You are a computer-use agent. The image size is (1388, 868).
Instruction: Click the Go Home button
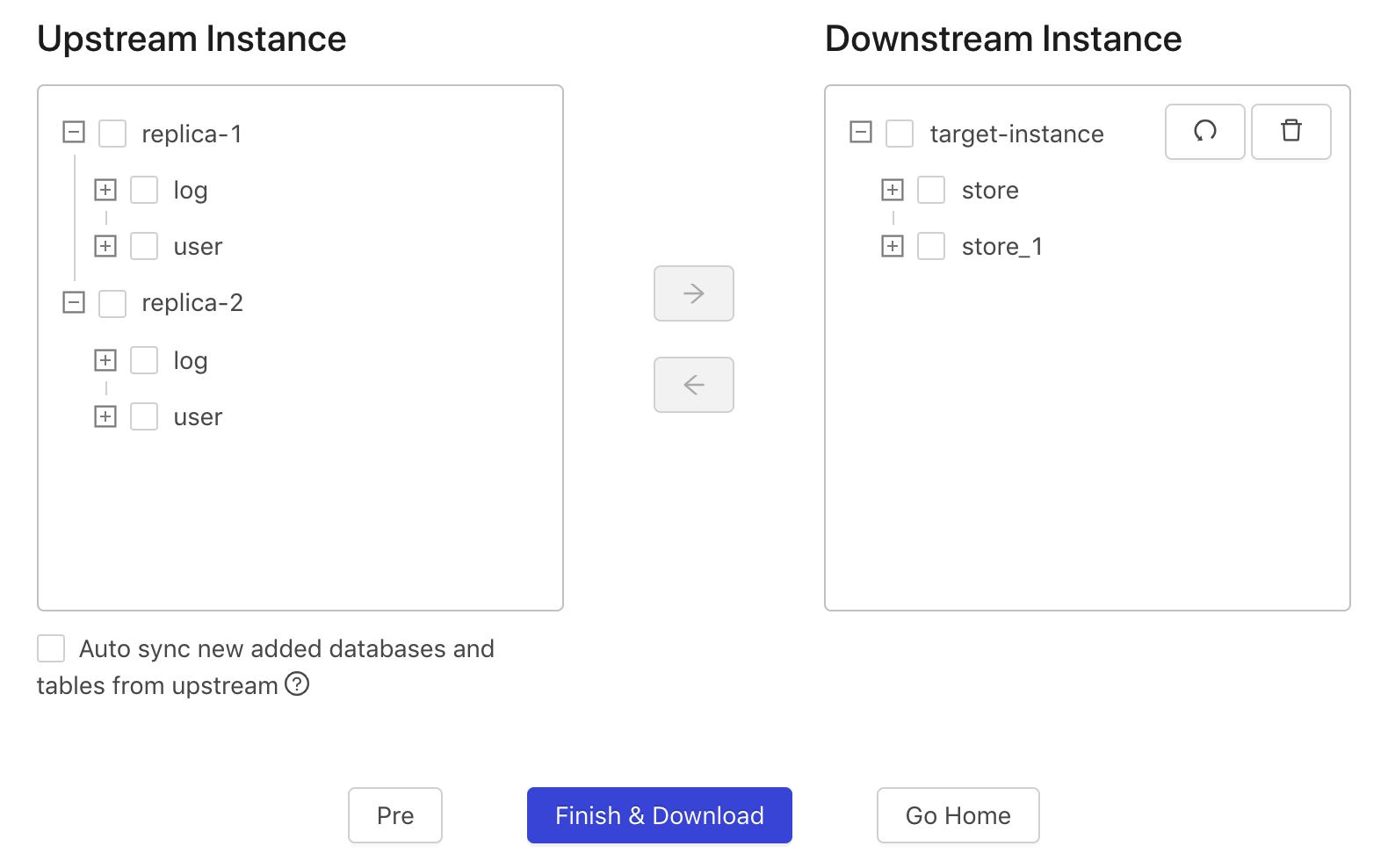tap(958, 815)
